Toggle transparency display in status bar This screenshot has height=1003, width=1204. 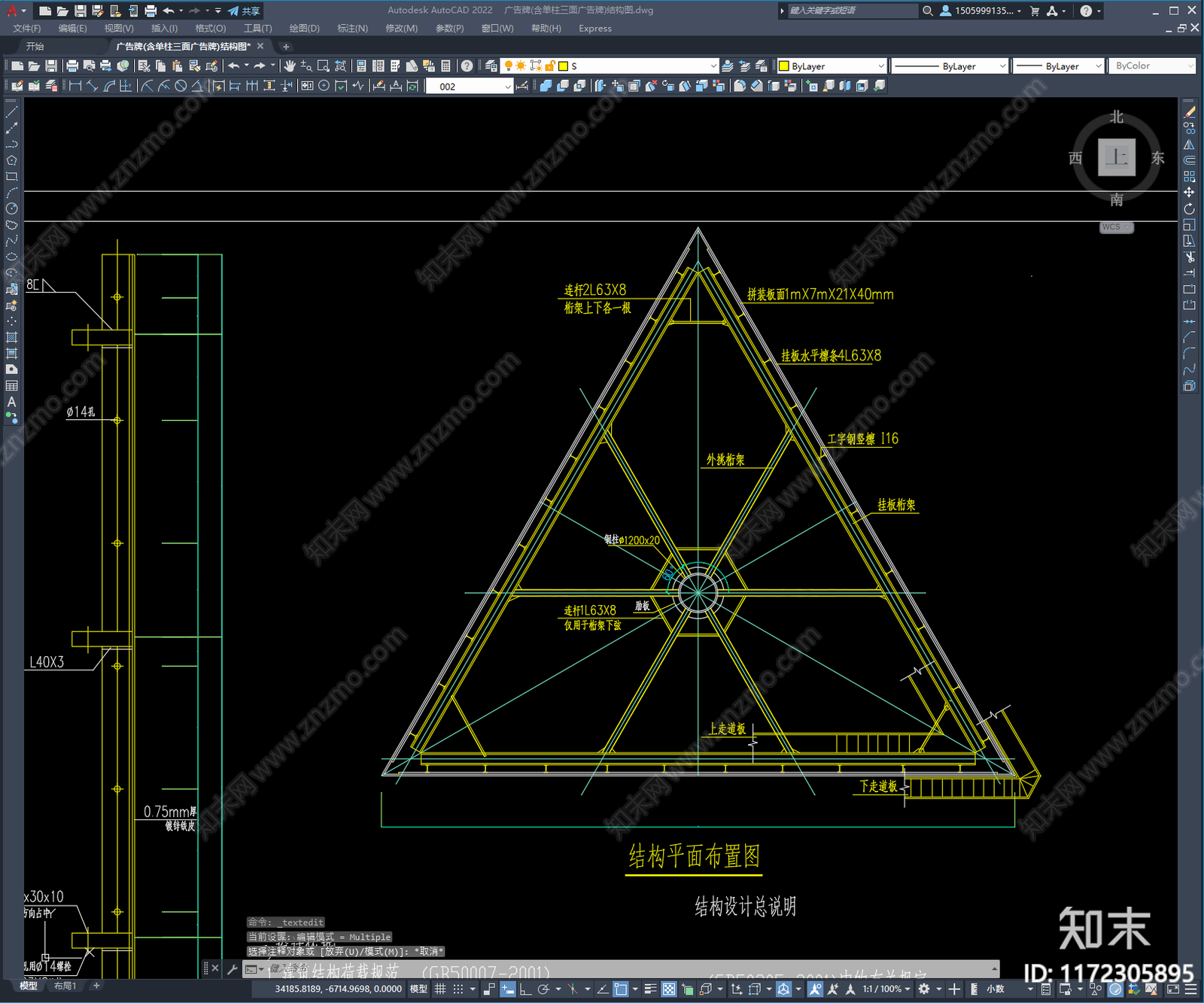coord(669,989)
